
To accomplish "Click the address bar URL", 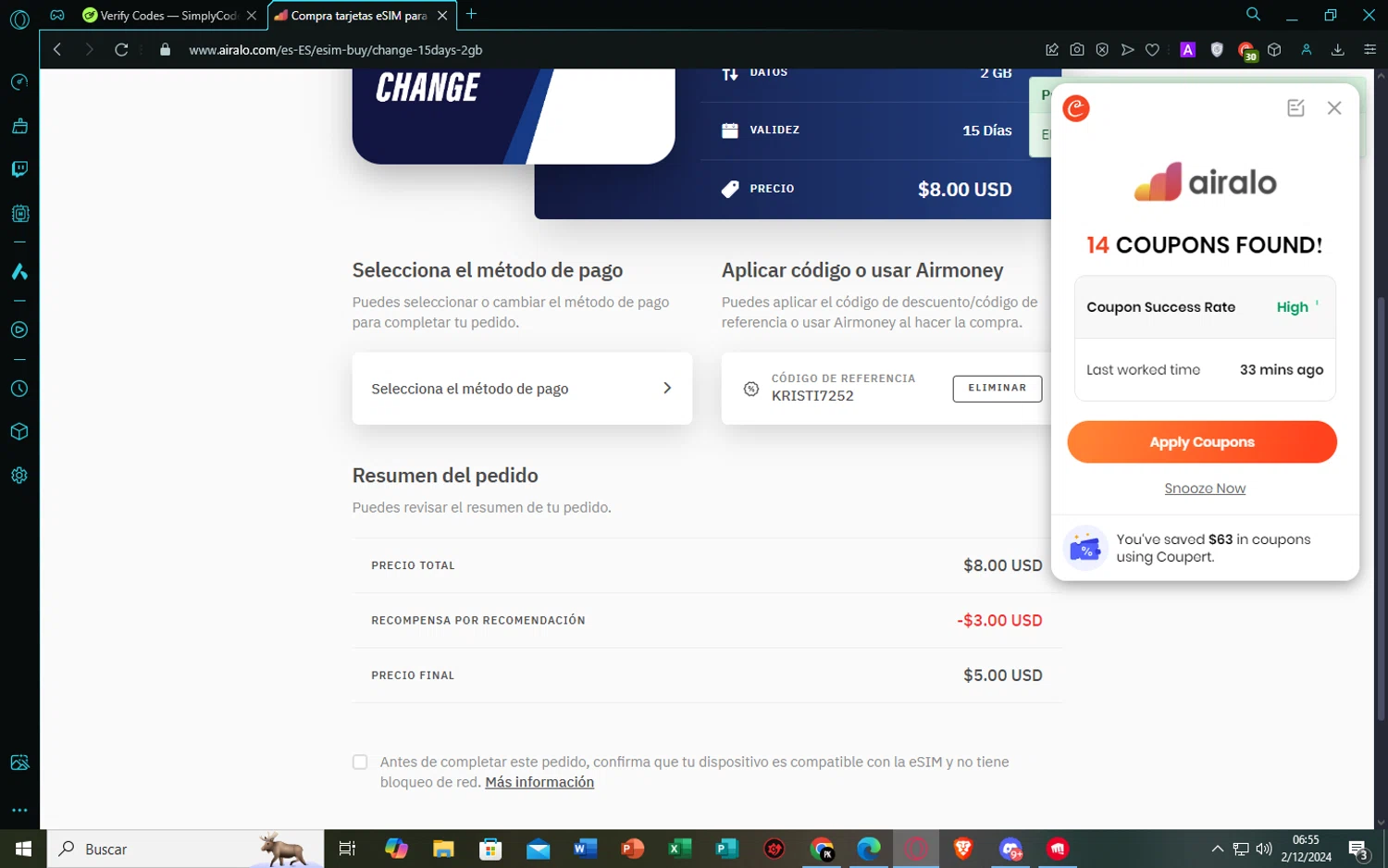I will pos(336,50).
